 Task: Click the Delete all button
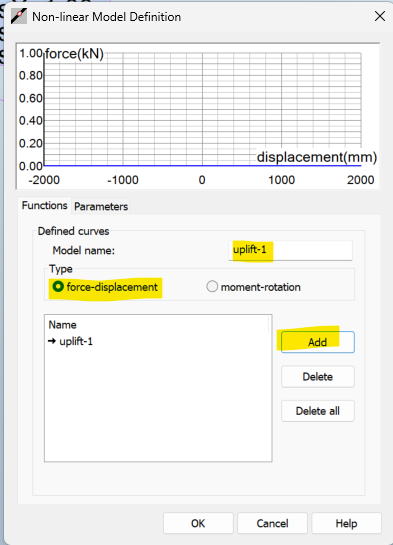[x=318, y=411]
